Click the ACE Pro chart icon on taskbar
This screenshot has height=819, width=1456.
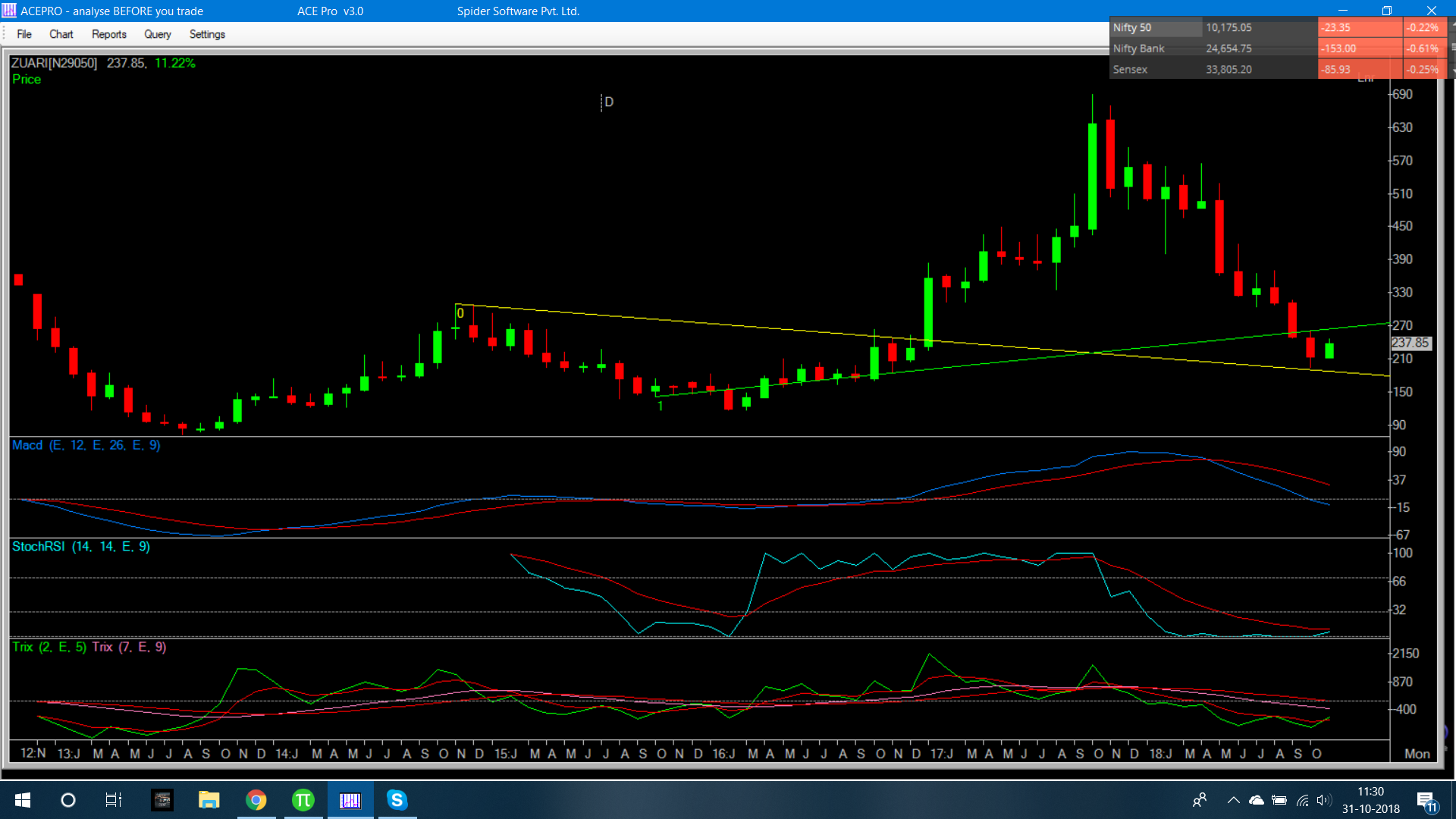tap(350, 800)
